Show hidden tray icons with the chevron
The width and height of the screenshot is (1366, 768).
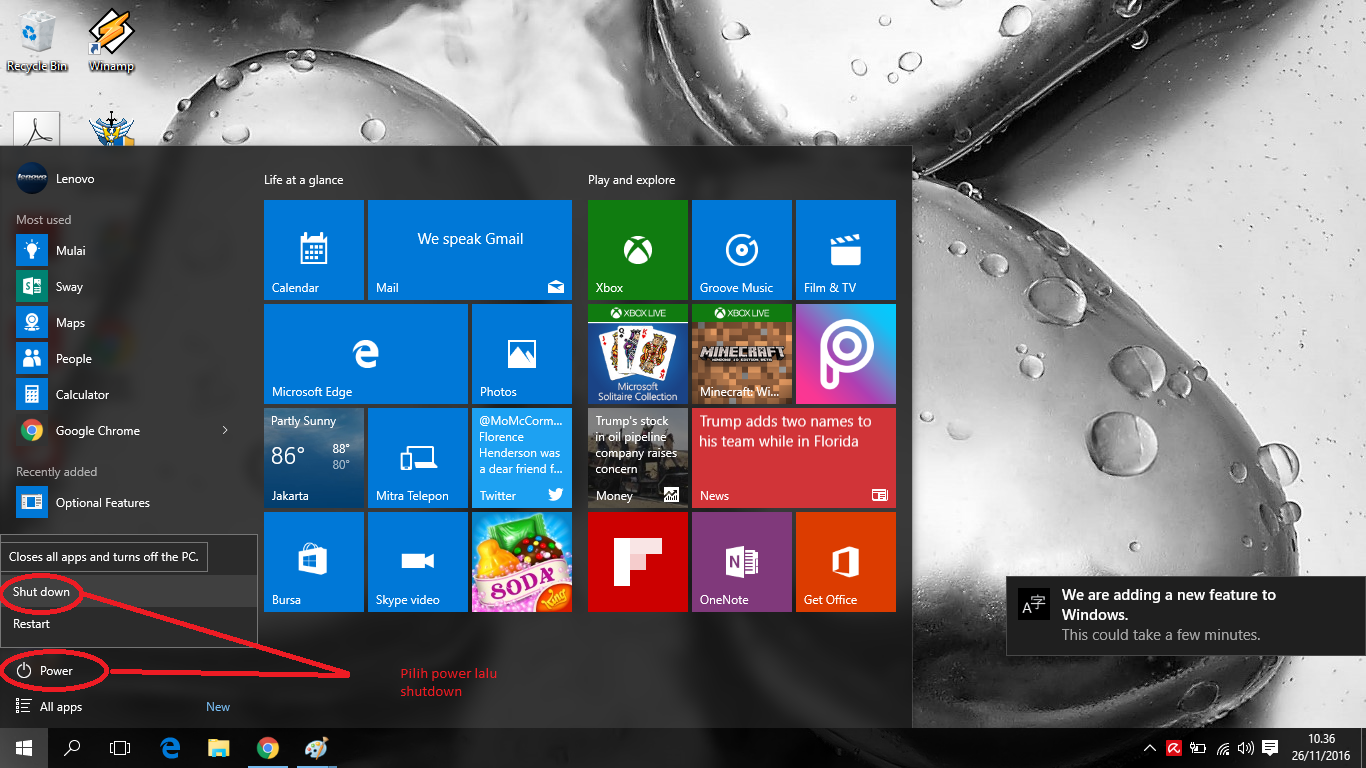[x=1149, y=748]
